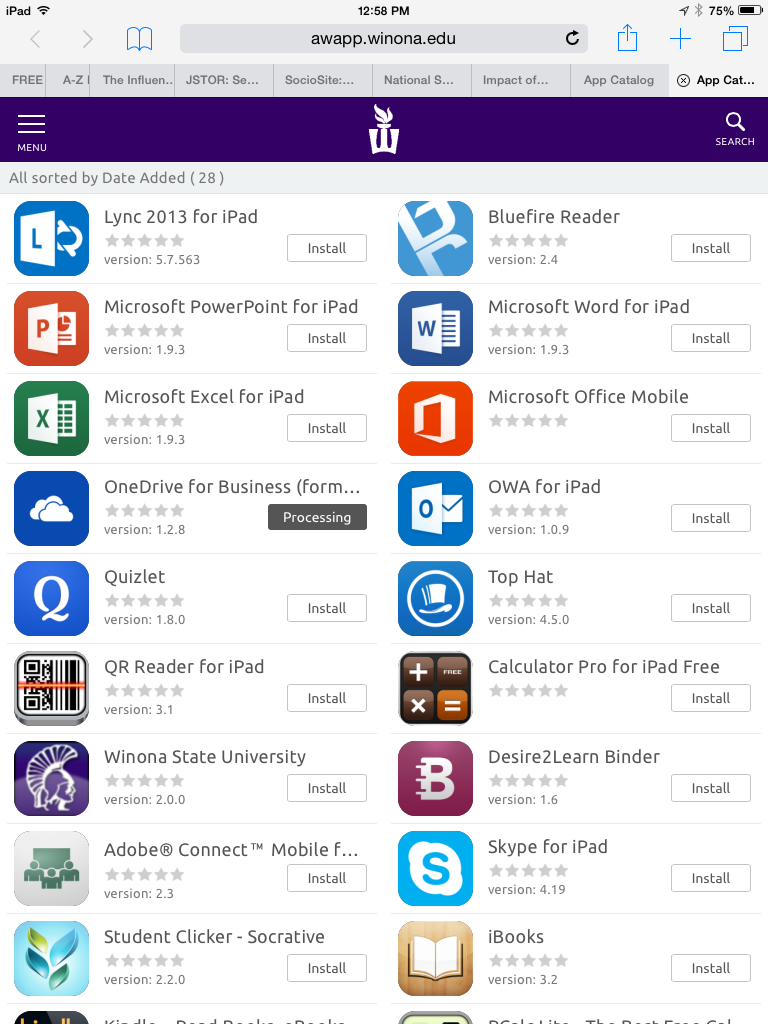
Task: Open Safari bookmarks book icon
Action: 139,39
